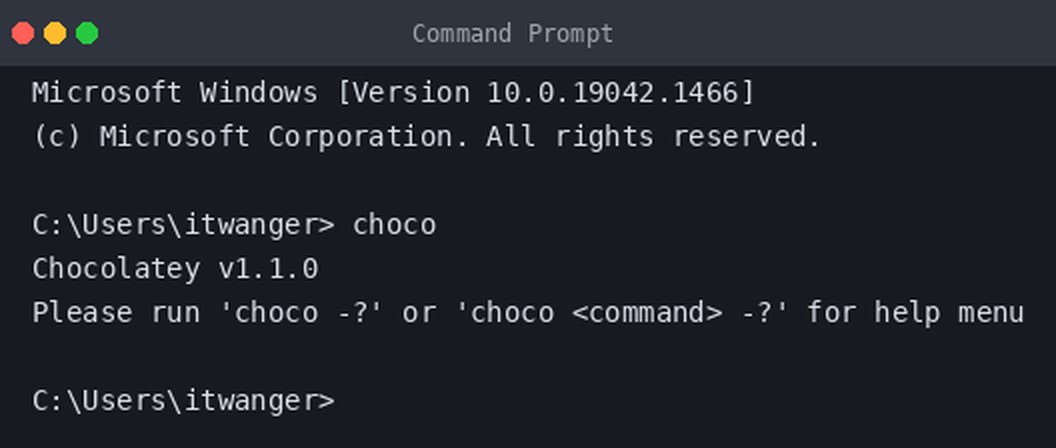1056x448 pixels.
Task: Click the v1.1.0 version text
Action: (268, 269)
